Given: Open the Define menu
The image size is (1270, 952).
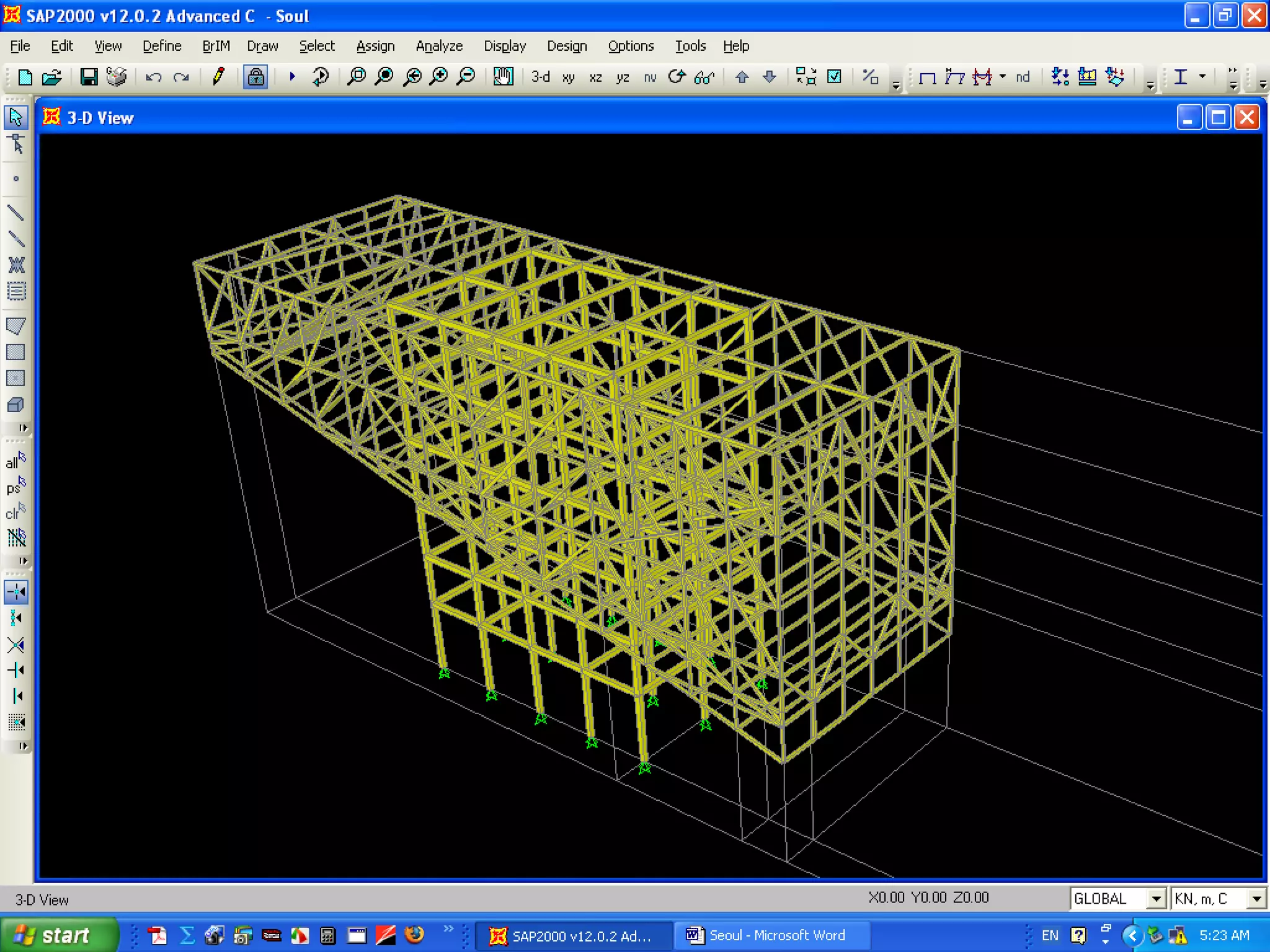Looking at the screenshot, I should pyautogui.click(x=161, y=46).
